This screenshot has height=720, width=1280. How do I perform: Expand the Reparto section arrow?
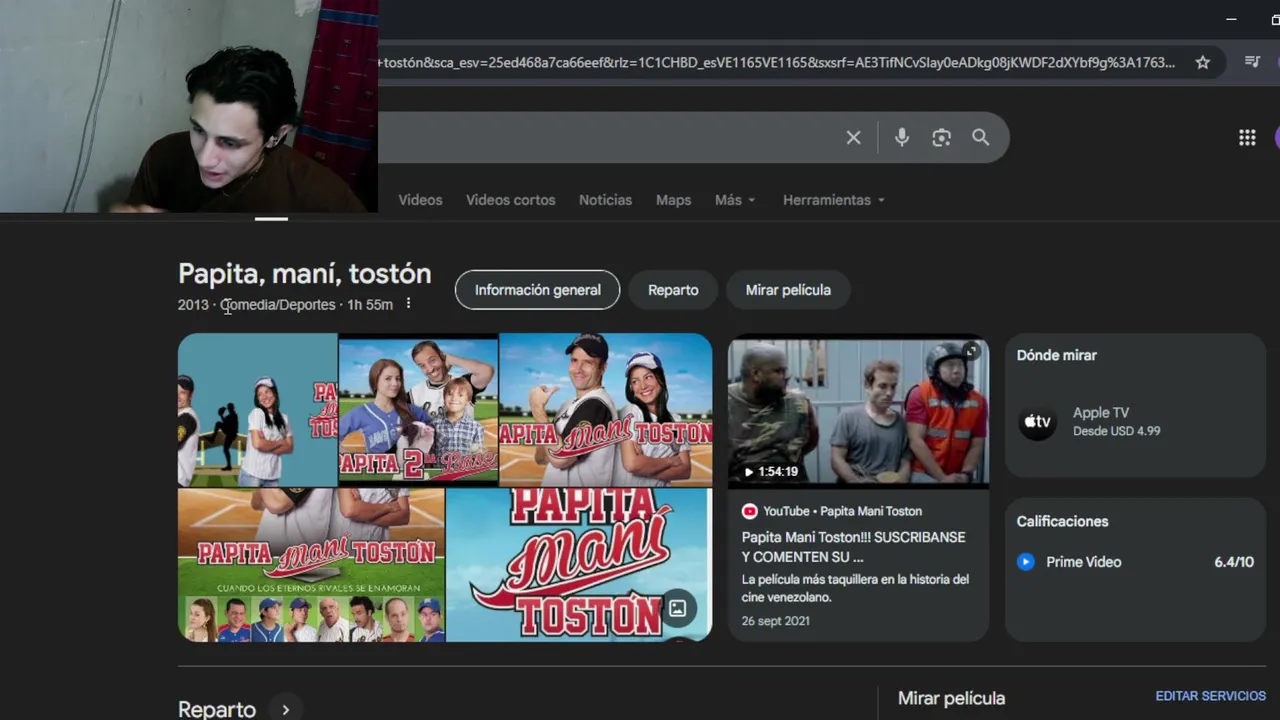point(285,709)
